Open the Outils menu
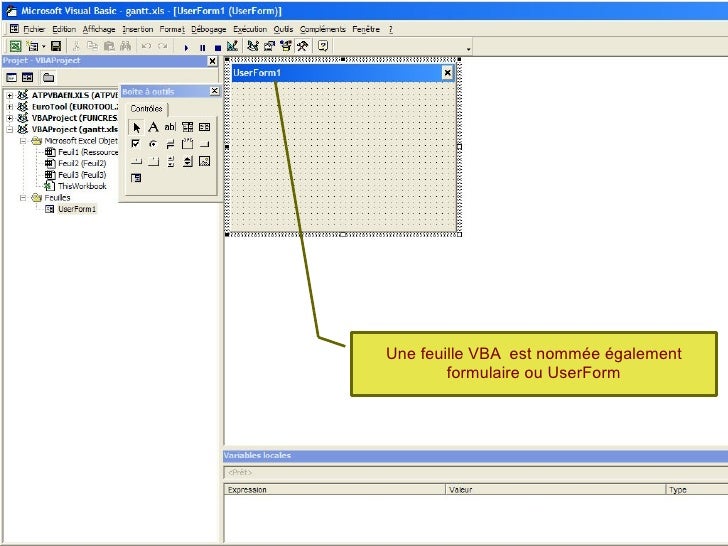The height and width of the screenshot is (546, 728). click(283, 29)
